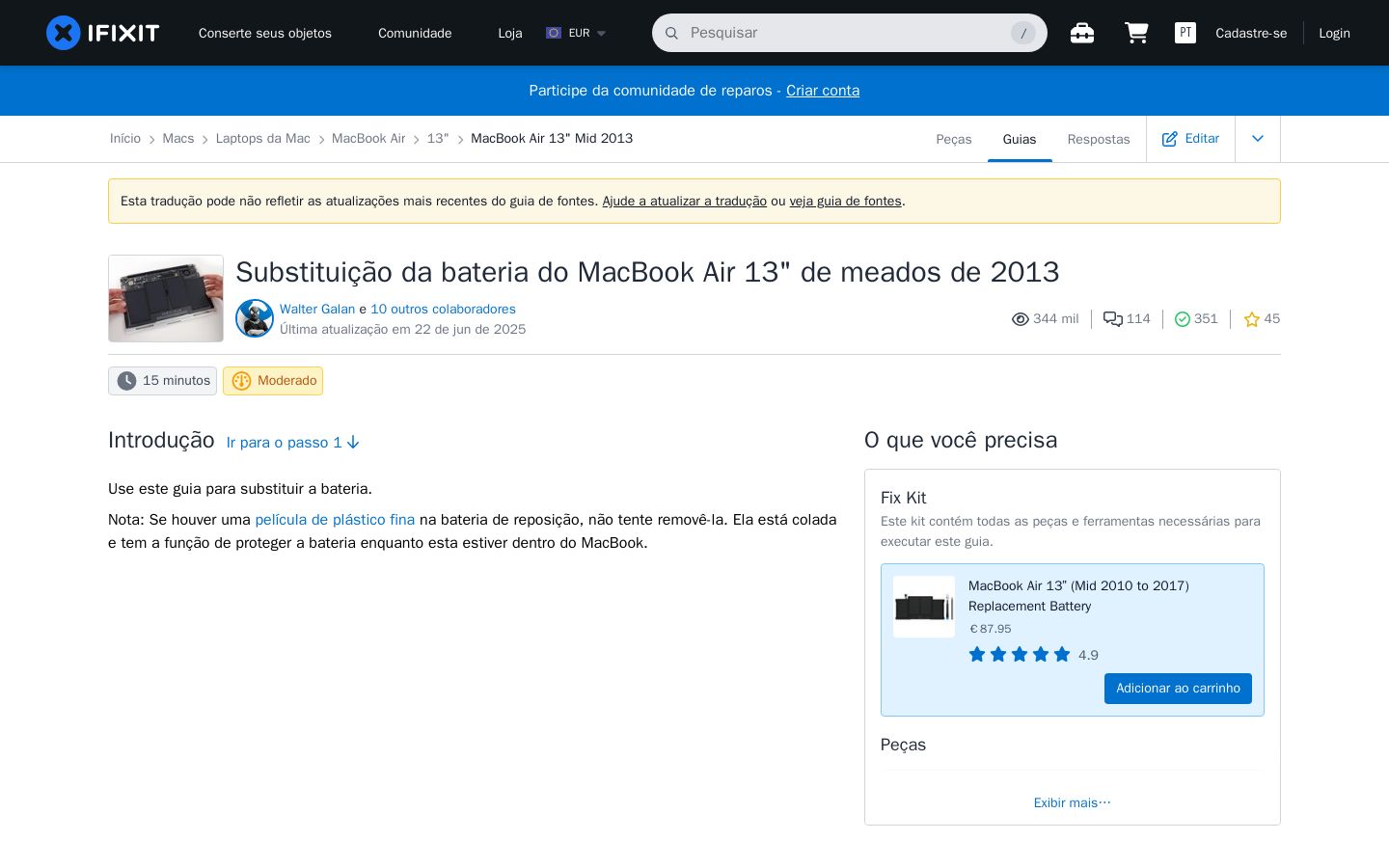The height and width of the screenshot is (868, 1389).
Task: Expand the chevron menu beside Editar
Action: click(1258, 139)
